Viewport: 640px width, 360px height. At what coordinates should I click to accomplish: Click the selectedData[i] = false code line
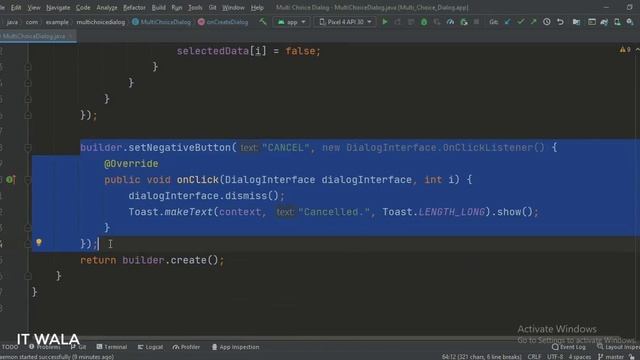click(249, 51)
